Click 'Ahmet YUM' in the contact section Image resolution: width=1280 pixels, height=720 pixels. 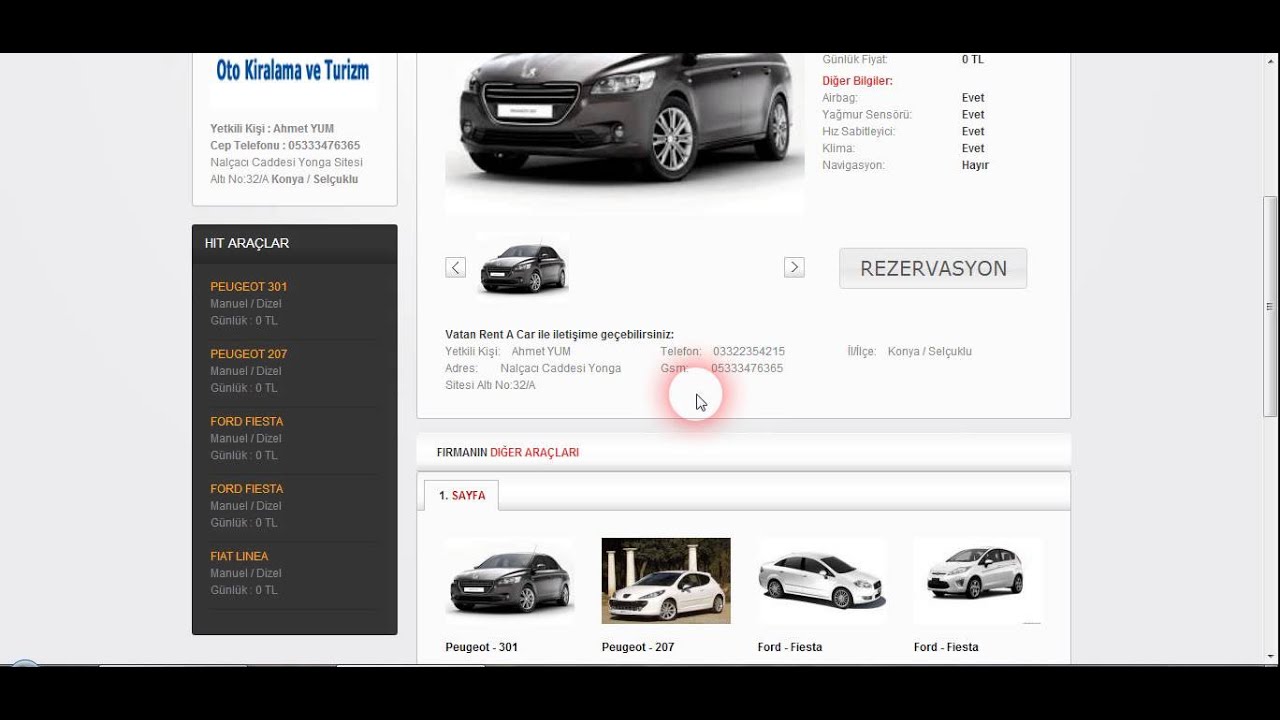click(541, 352)
